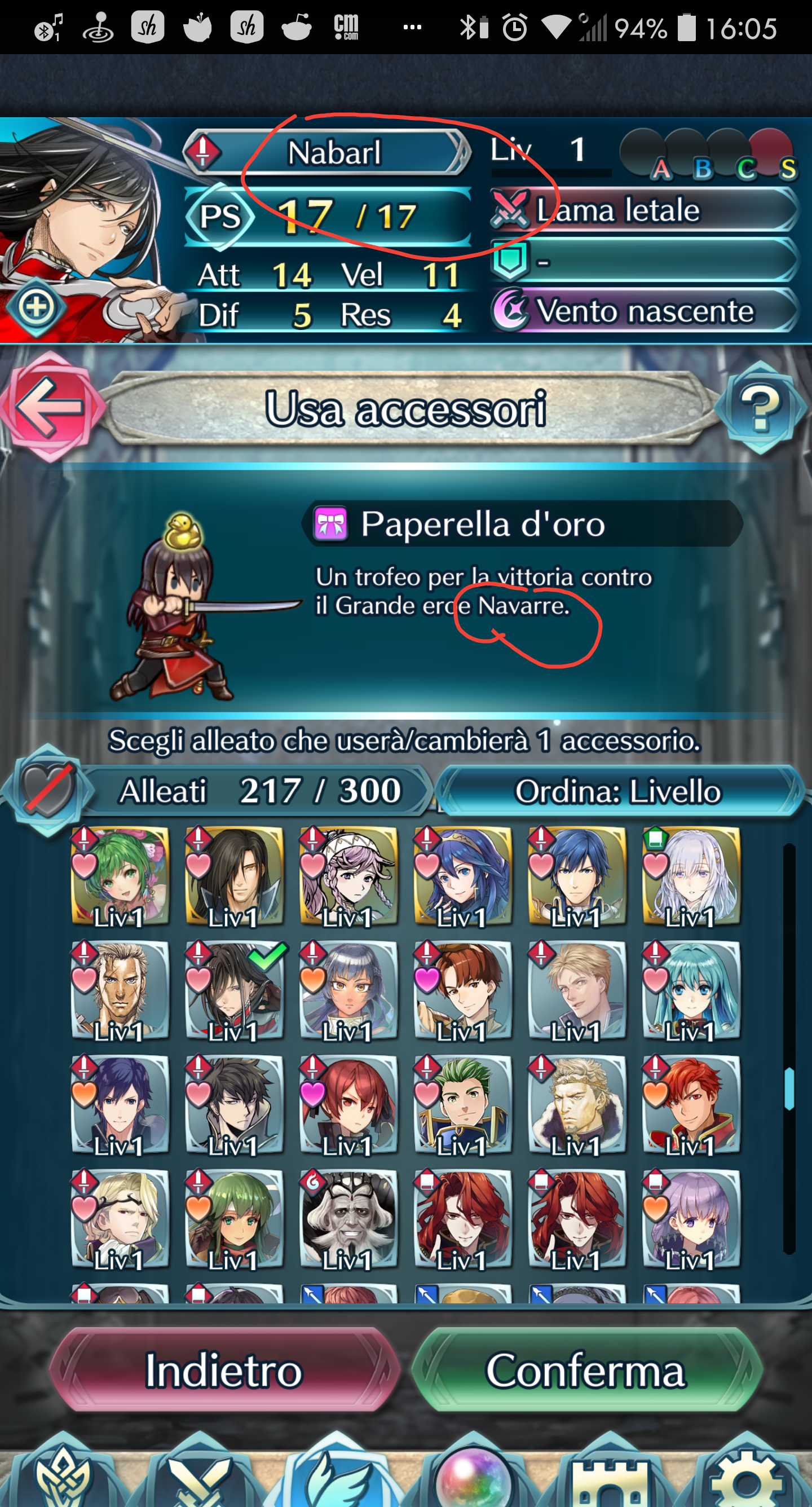
Task: Tap the plus icon on Nabarl's portrait
Action: tap(36, 307)
